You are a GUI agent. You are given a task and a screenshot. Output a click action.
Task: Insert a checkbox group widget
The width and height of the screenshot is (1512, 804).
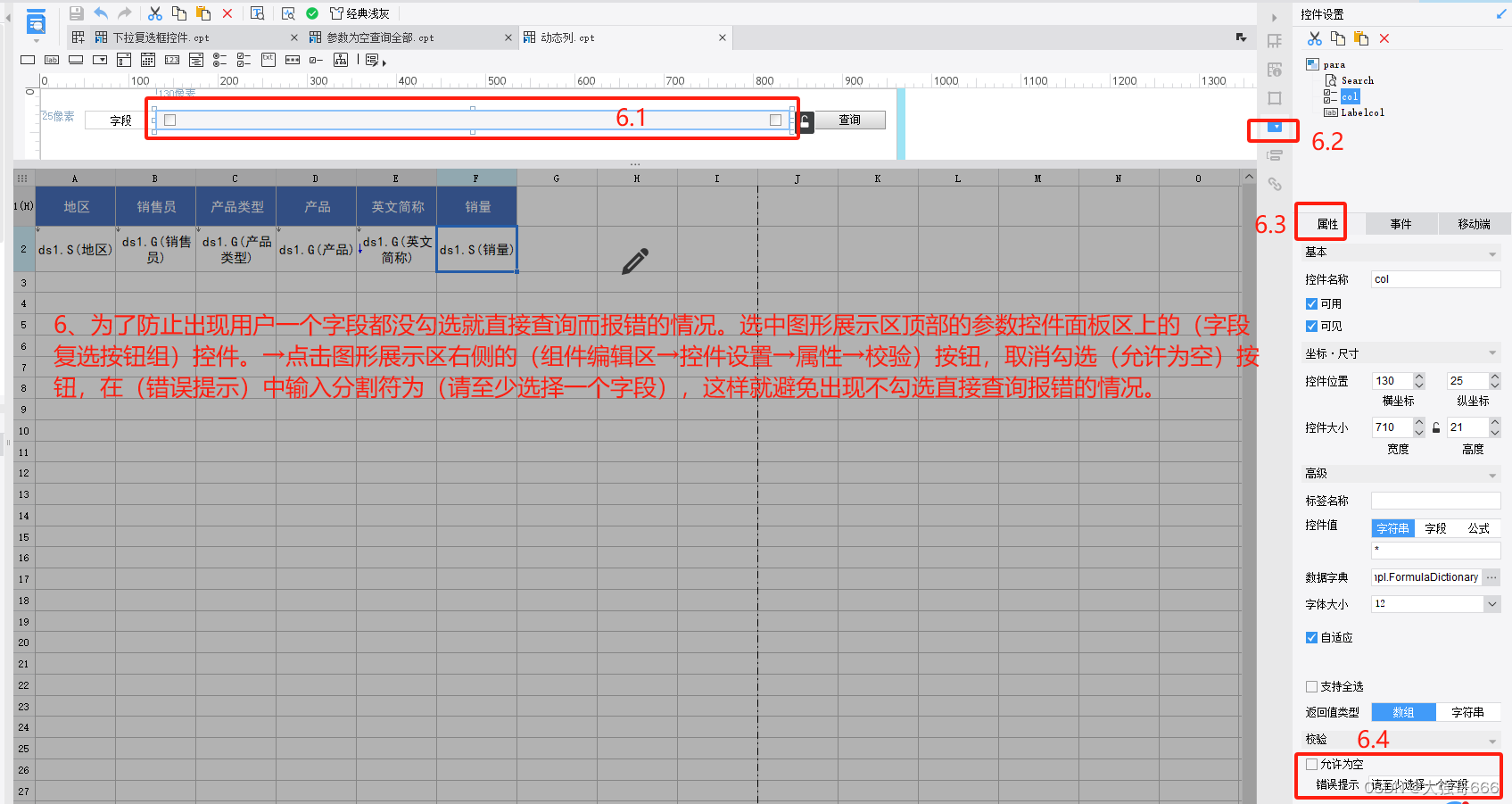pyautogui.click(x=244, y=60)
